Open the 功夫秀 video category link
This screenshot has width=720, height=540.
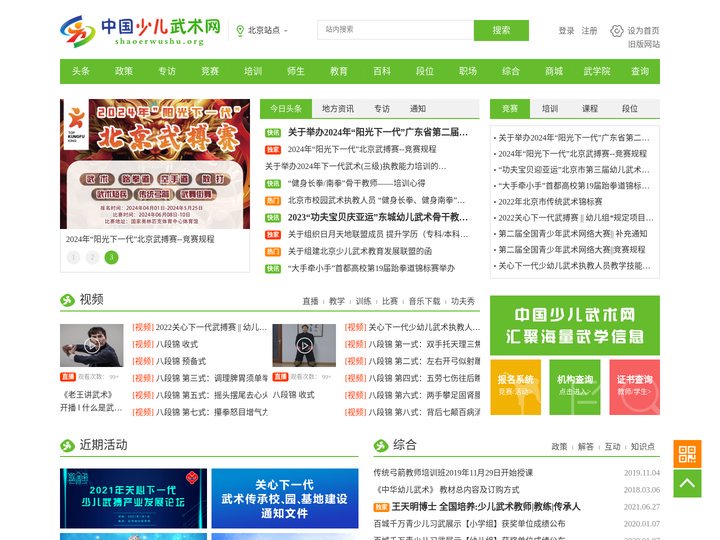tap(462, 301)
